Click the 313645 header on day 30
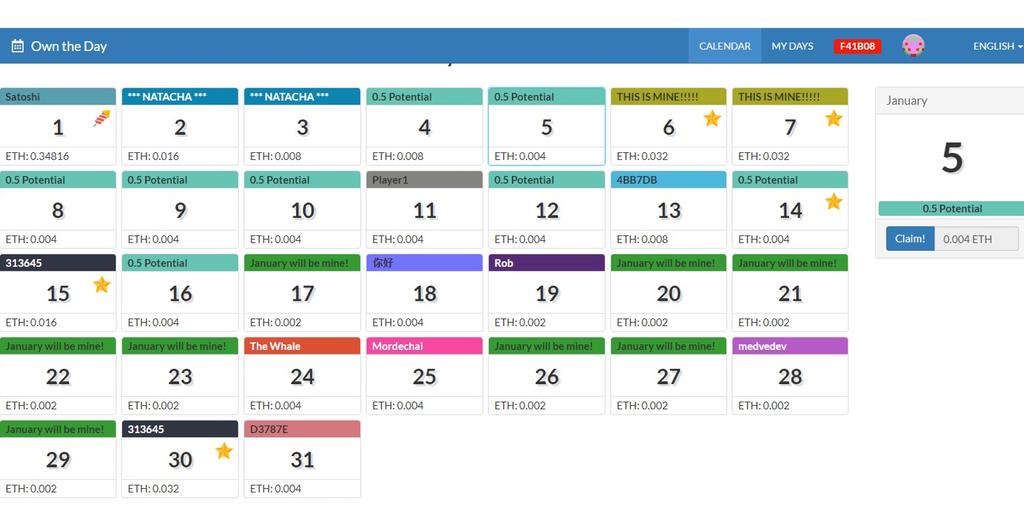This screenshot has width=1024, height=512. pyautogui.click(x=180, y=428)
